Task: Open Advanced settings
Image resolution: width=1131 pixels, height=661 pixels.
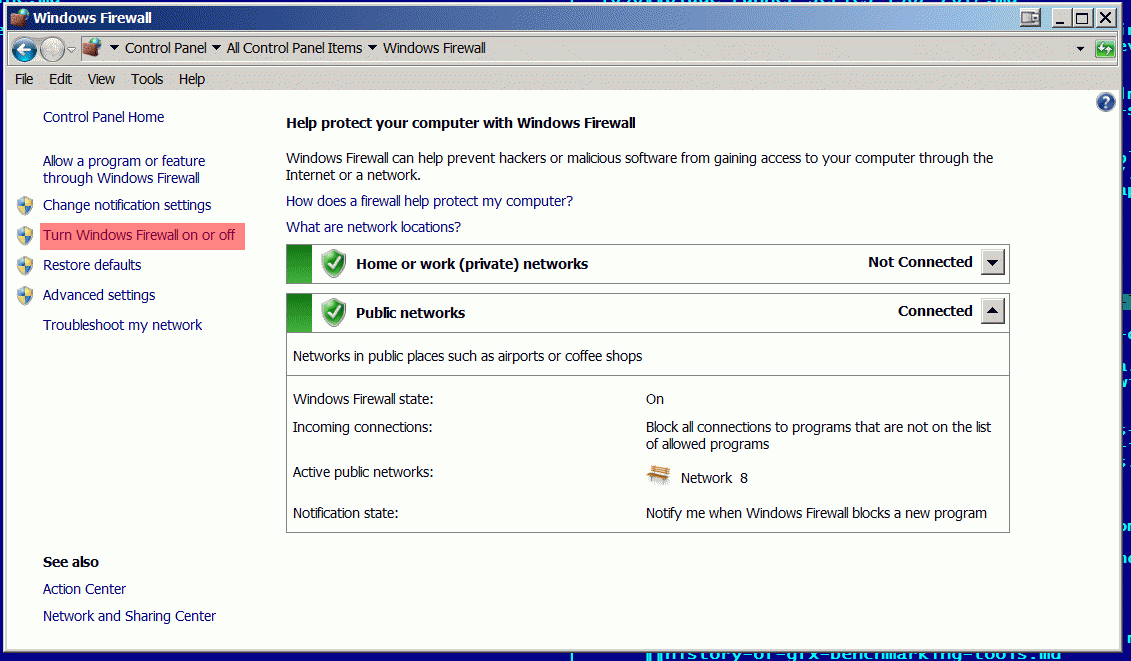Action: pyautogui.click(x=99, y=295)
